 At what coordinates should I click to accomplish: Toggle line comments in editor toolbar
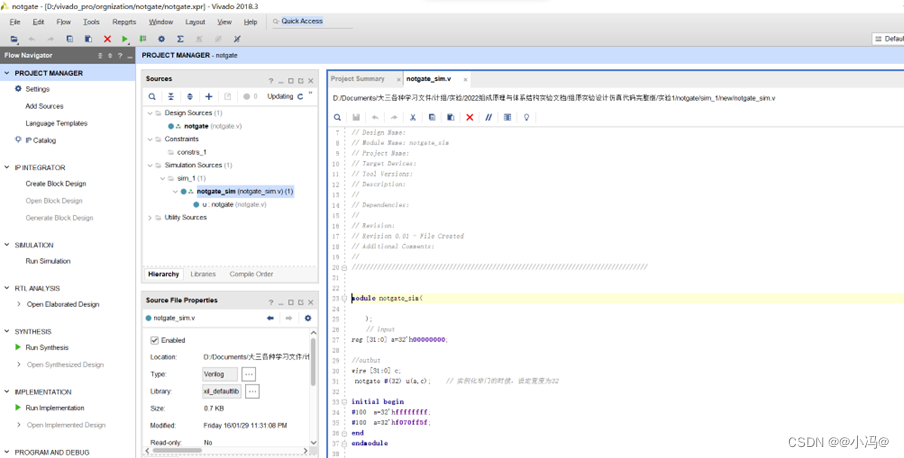click(x=488, y=117)
